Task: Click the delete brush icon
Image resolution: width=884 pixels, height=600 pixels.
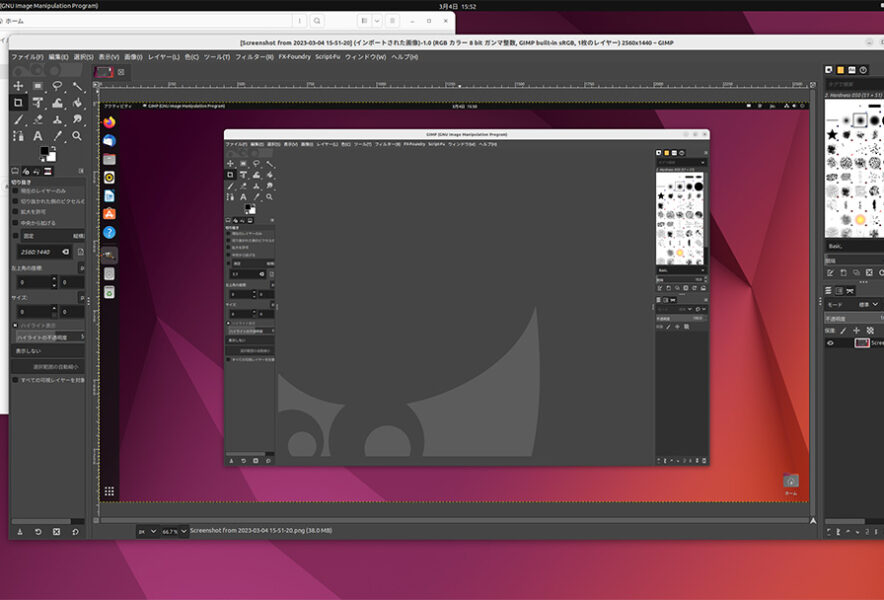Action: [869, 273]
